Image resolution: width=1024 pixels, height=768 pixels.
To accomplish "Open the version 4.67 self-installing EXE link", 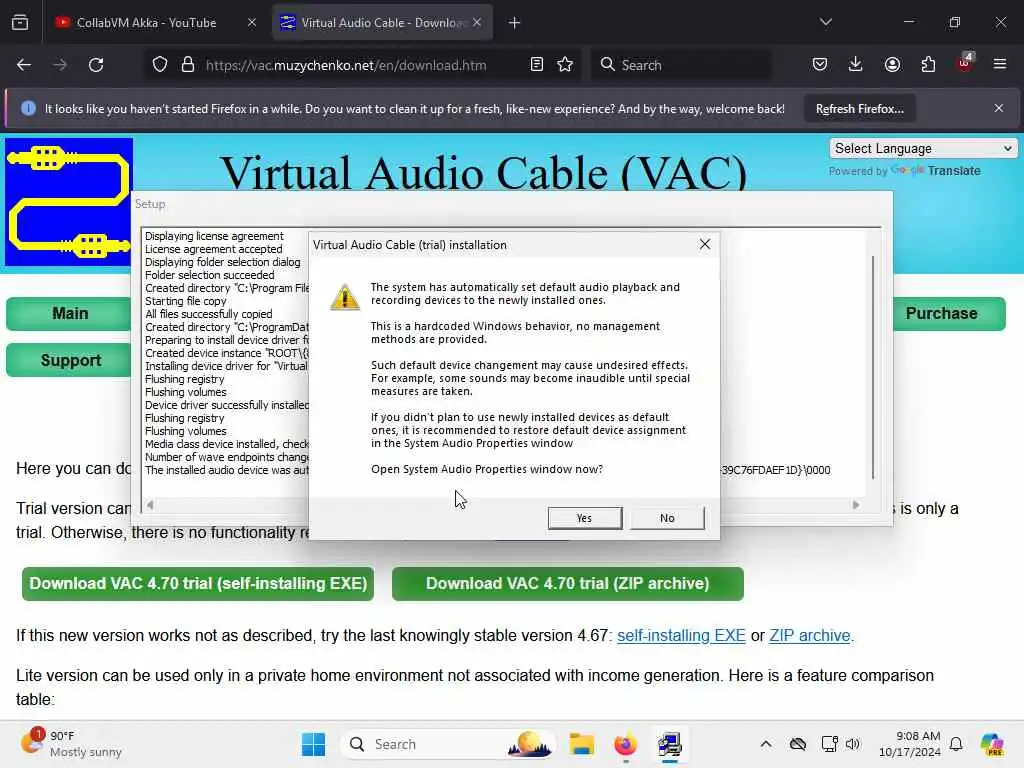I will 681,635.
